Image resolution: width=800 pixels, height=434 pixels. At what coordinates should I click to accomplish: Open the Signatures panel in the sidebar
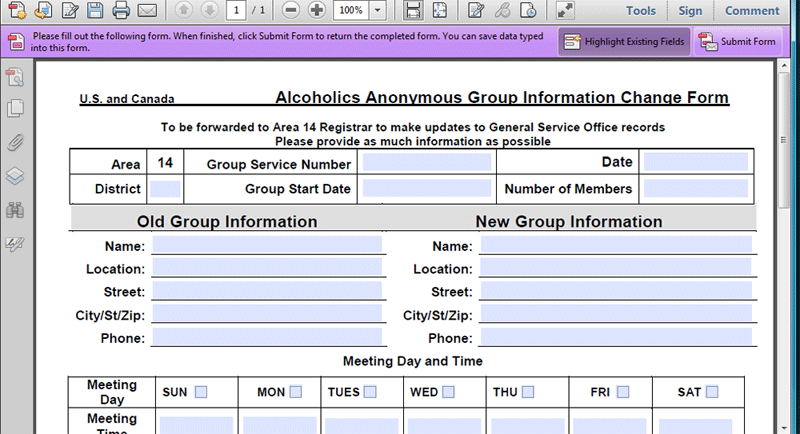point(15,244)
